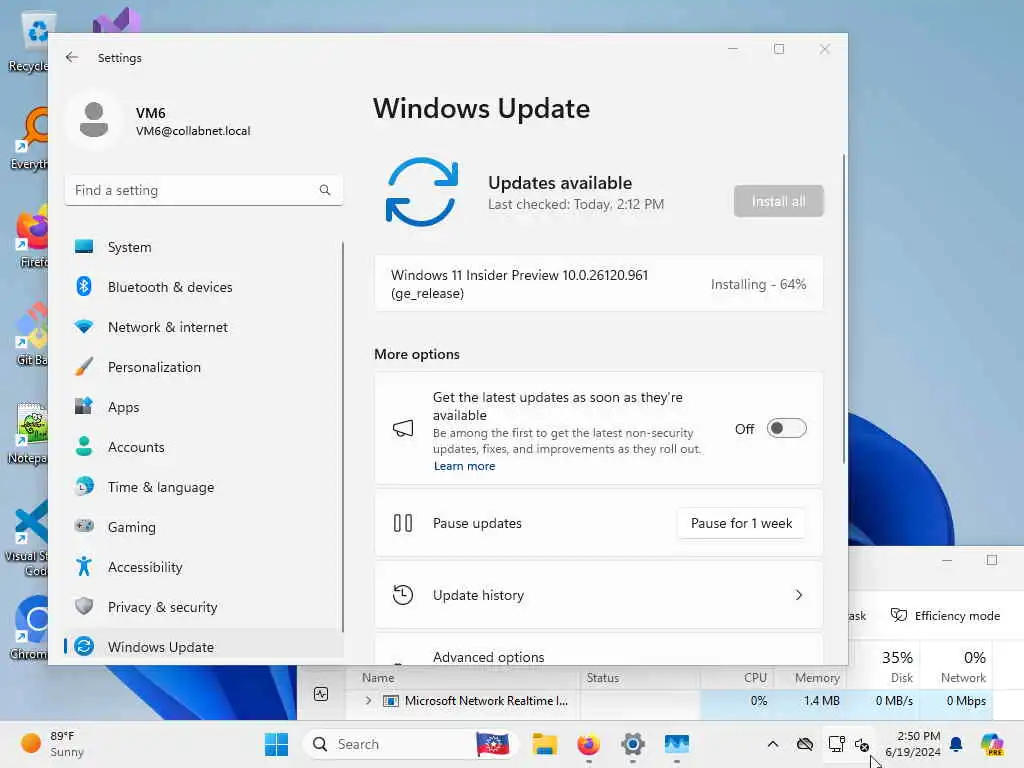
Task: Open Accounts settings category
Action: click(x=204, y=447)
